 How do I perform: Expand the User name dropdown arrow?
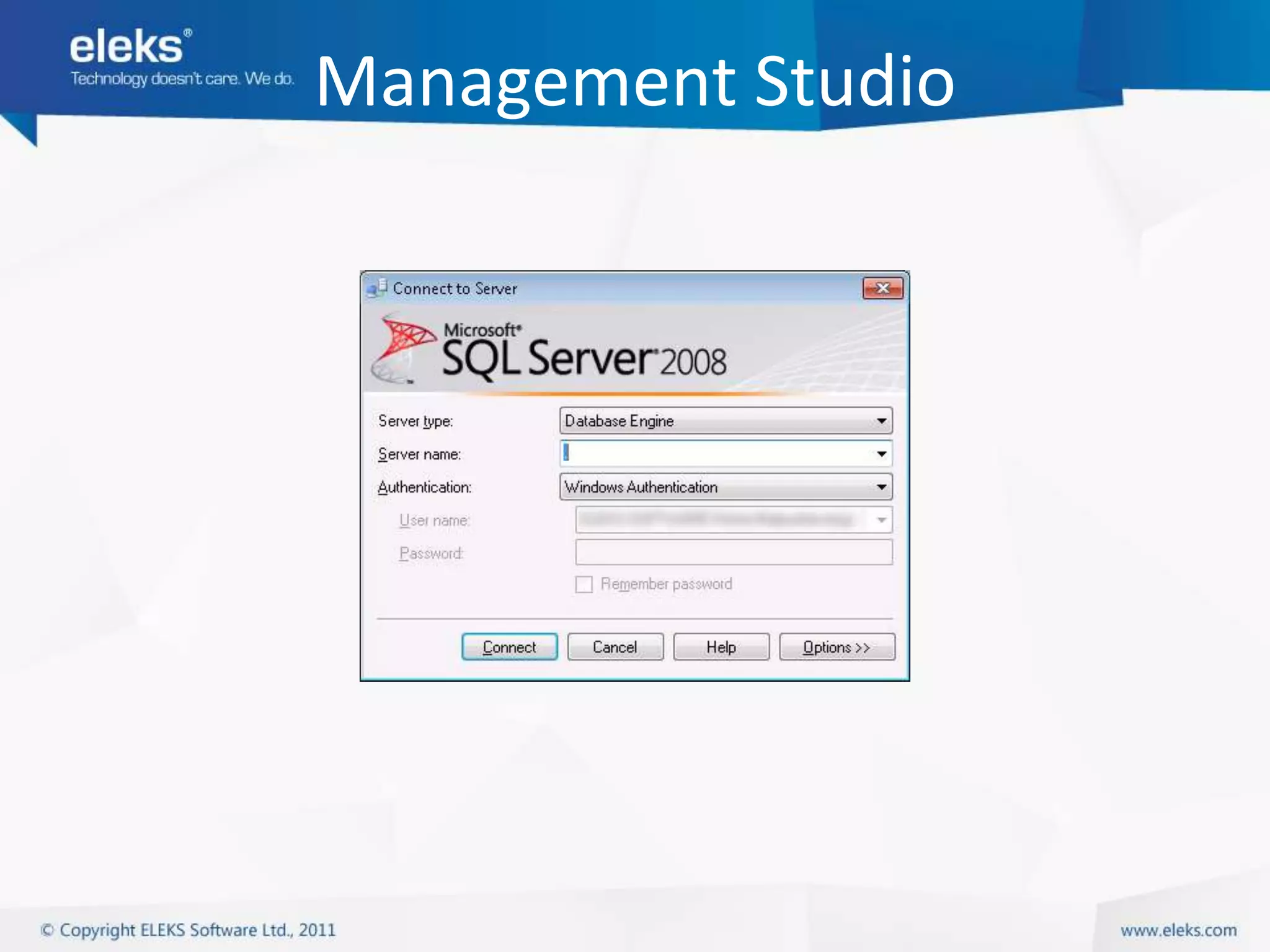pyautogui.click(x=881, y=520)
